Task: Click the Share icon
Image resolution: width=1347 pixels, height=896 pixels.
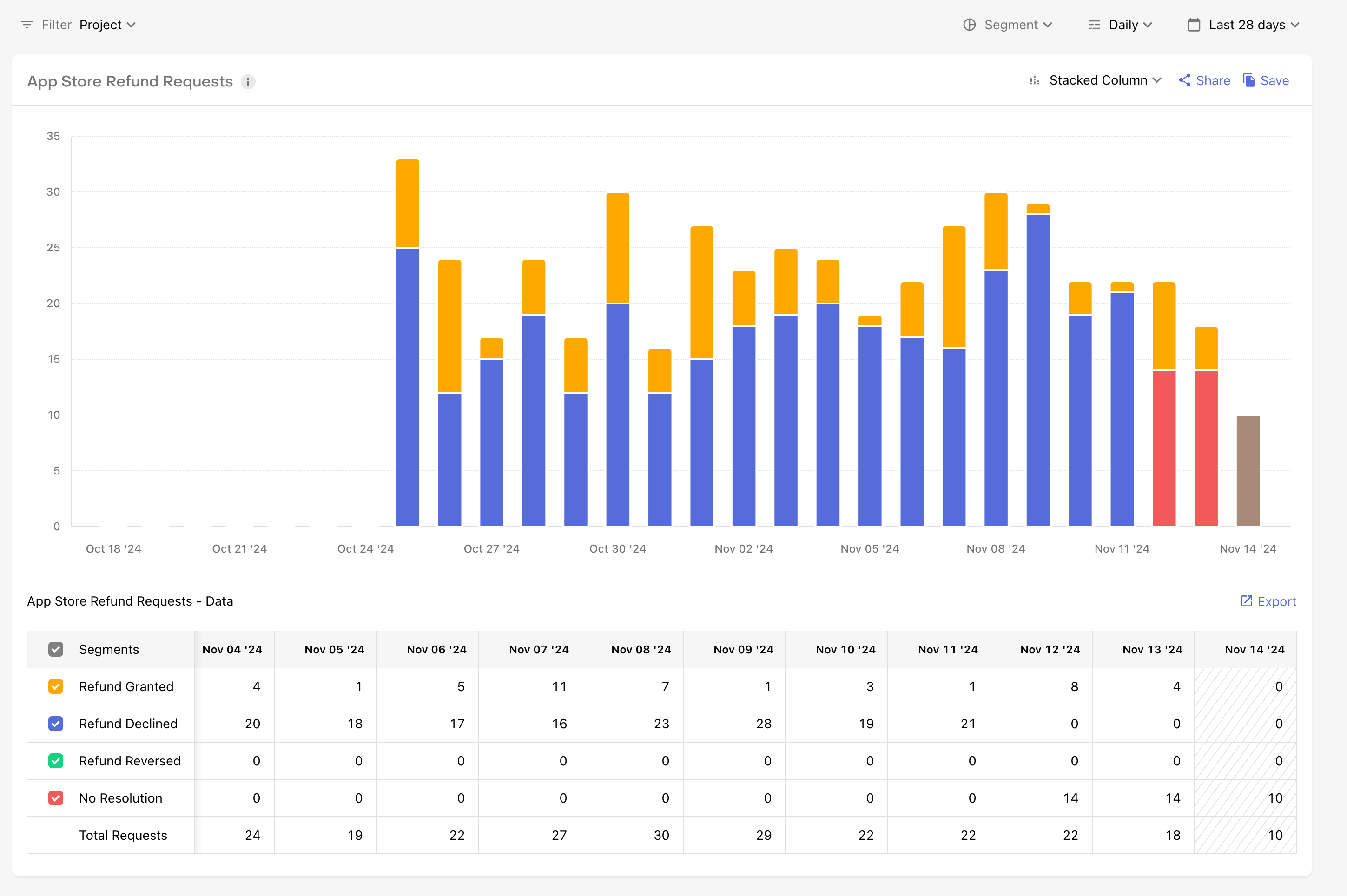Action: click(x=1185, y=80)
